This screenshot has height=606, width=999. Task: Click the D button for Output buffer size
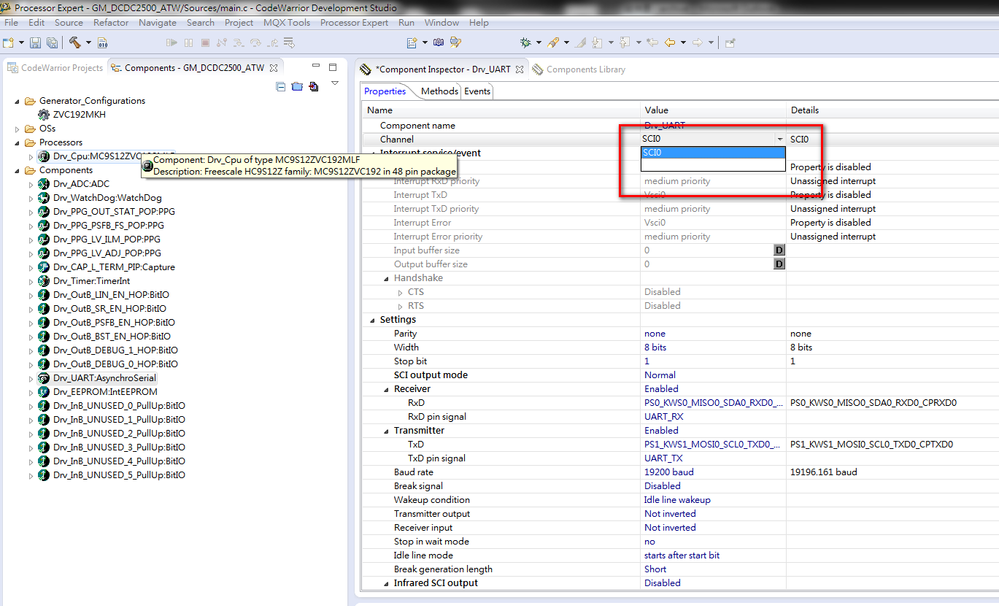pos(779,264)
